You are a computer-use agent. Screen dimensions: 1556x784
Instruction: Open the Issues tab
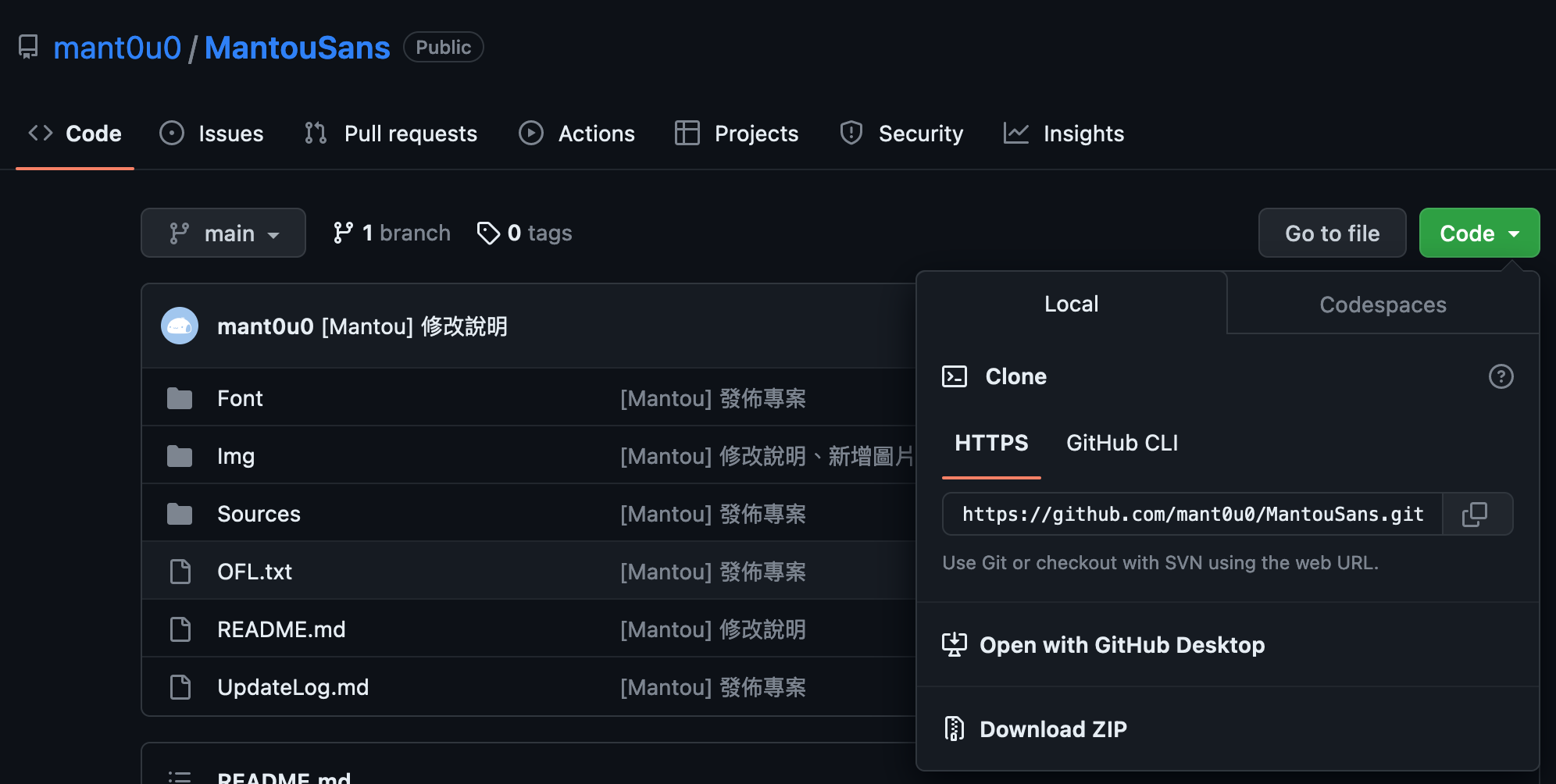coord(212,134)
